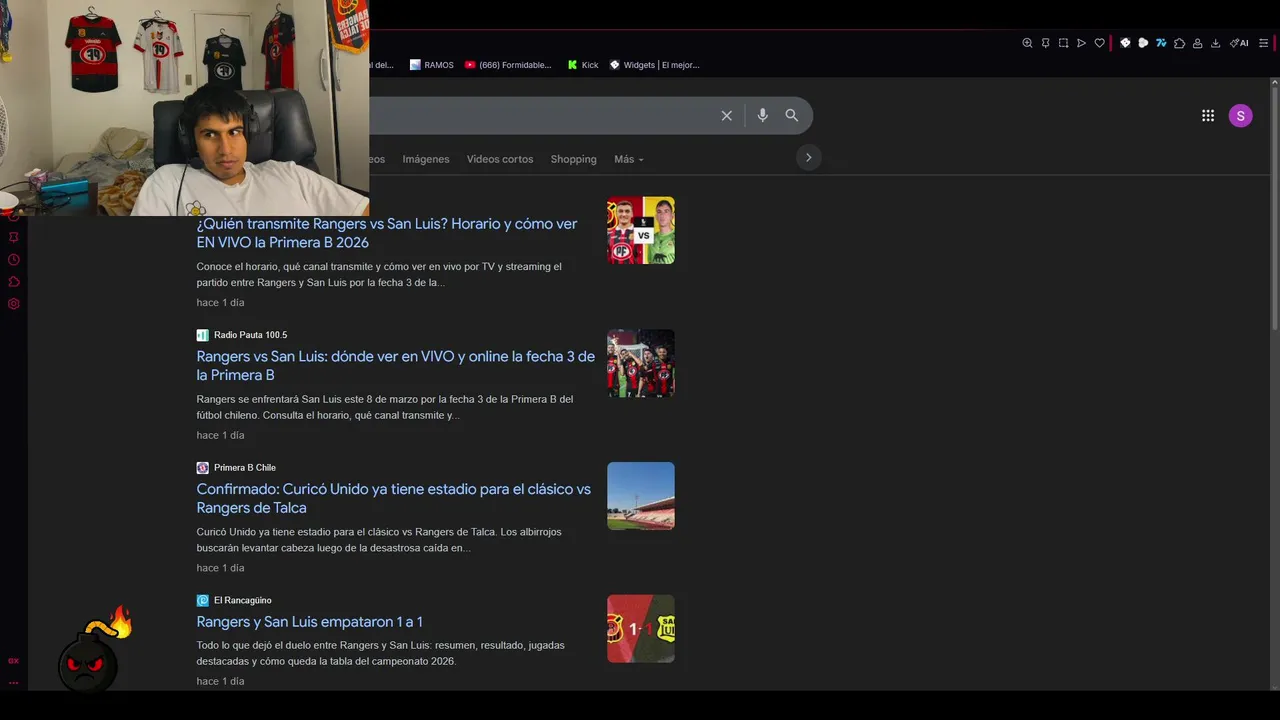The height and width of the screenshot is (720, 1280).
Task: Click the Primera B Chile source name
Action: coord(245,468)
